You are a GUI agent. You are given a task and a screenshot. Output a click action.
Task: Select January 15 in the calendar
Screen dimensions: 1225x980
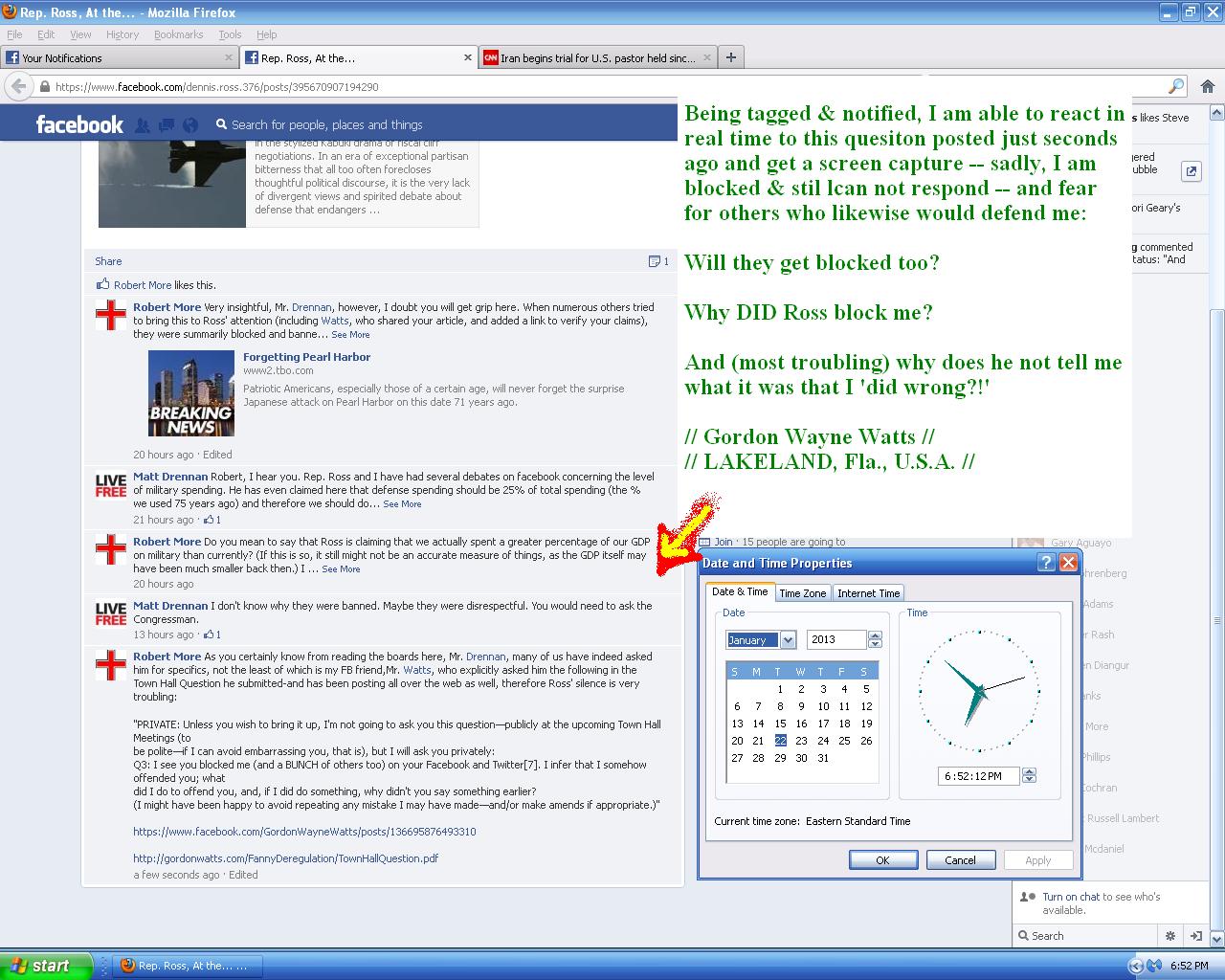coord(780,724)
